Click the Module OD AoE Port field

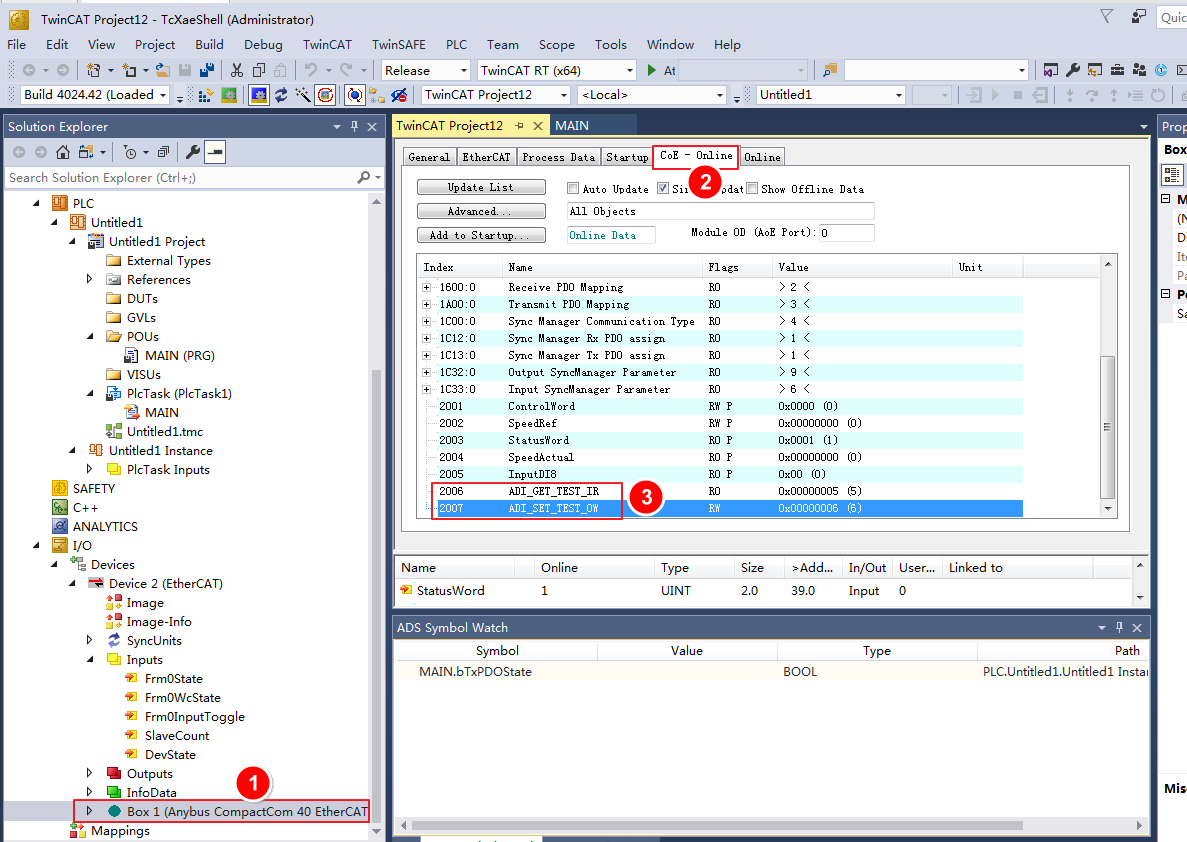pyautogui.click(x=846, y=233)
